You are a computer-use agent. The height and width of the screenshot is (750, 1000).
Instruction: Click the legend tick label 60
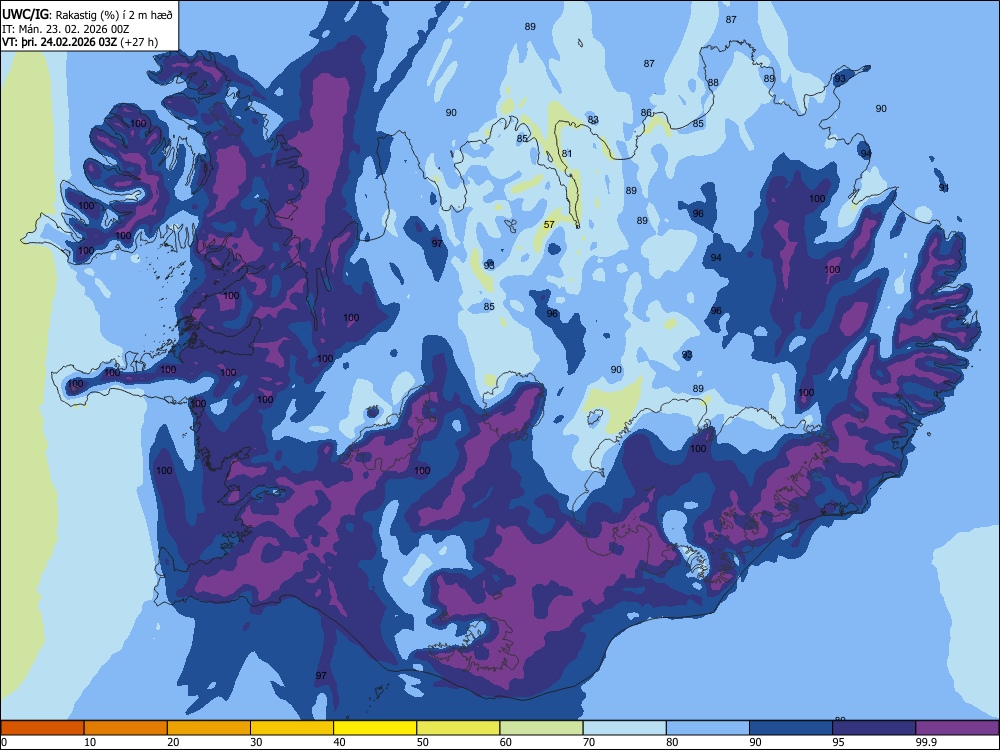point(506,742)
